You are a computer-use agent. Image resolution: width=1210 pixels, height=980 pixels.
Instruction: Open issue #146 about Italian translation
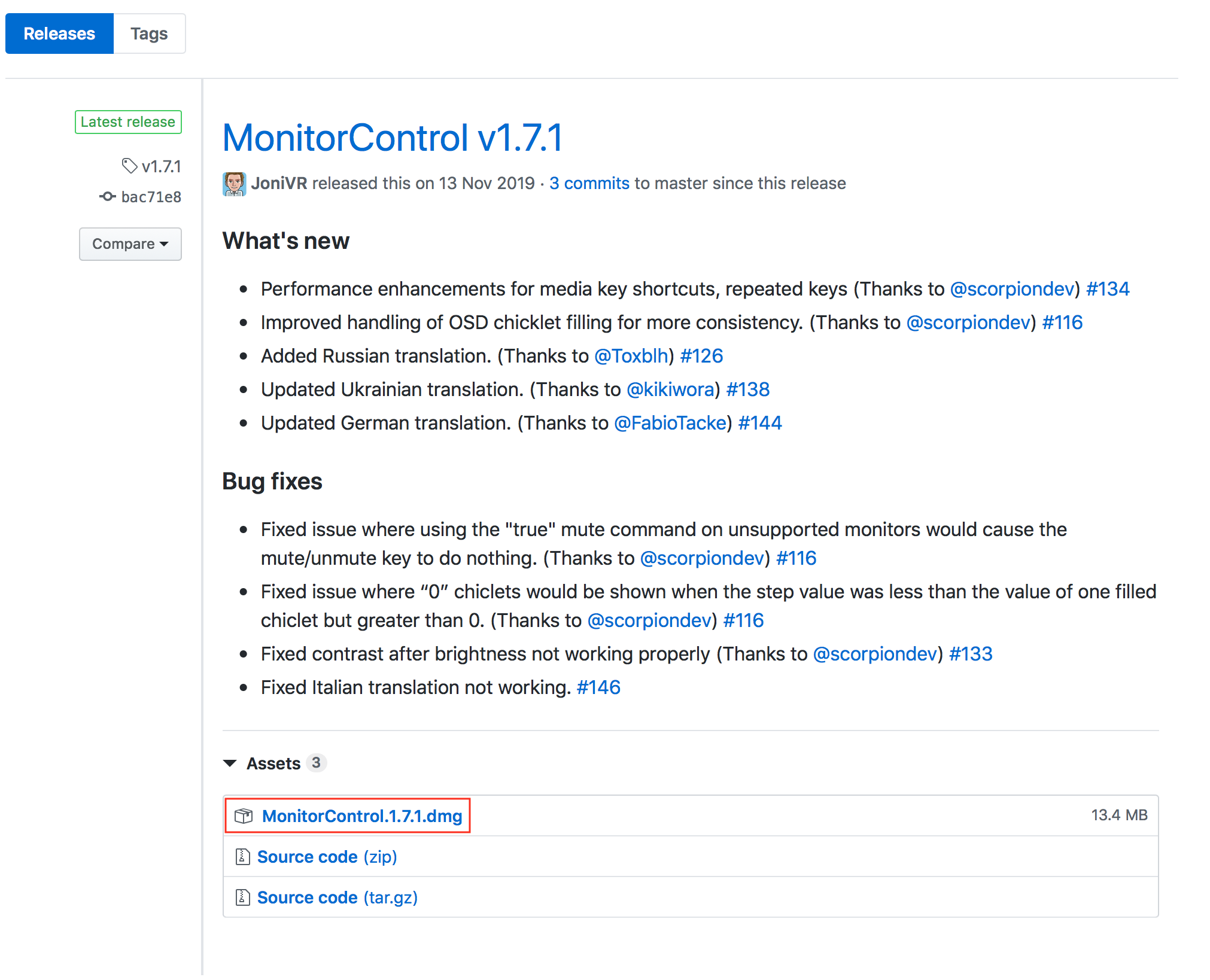(598, 687)
